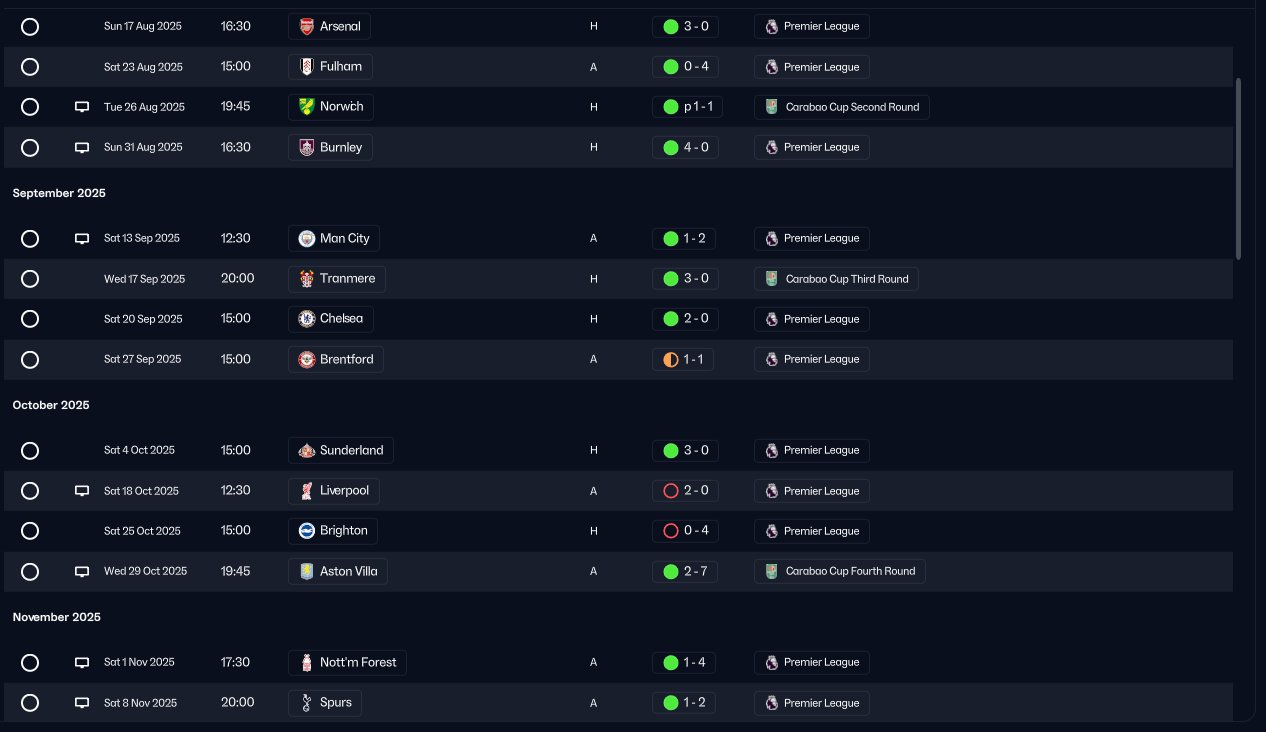This screenshot has width=1266, height=732.
Task: Select the radio button for Aston Villa match
Action: [30, 572]
